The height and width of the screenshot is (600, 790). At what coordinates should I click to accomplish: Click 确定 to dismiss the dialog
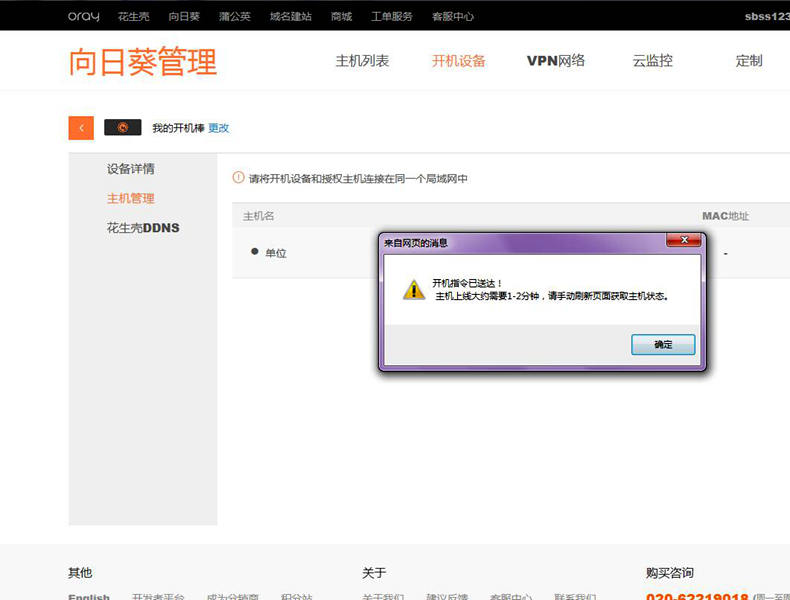tap(663, 345)
